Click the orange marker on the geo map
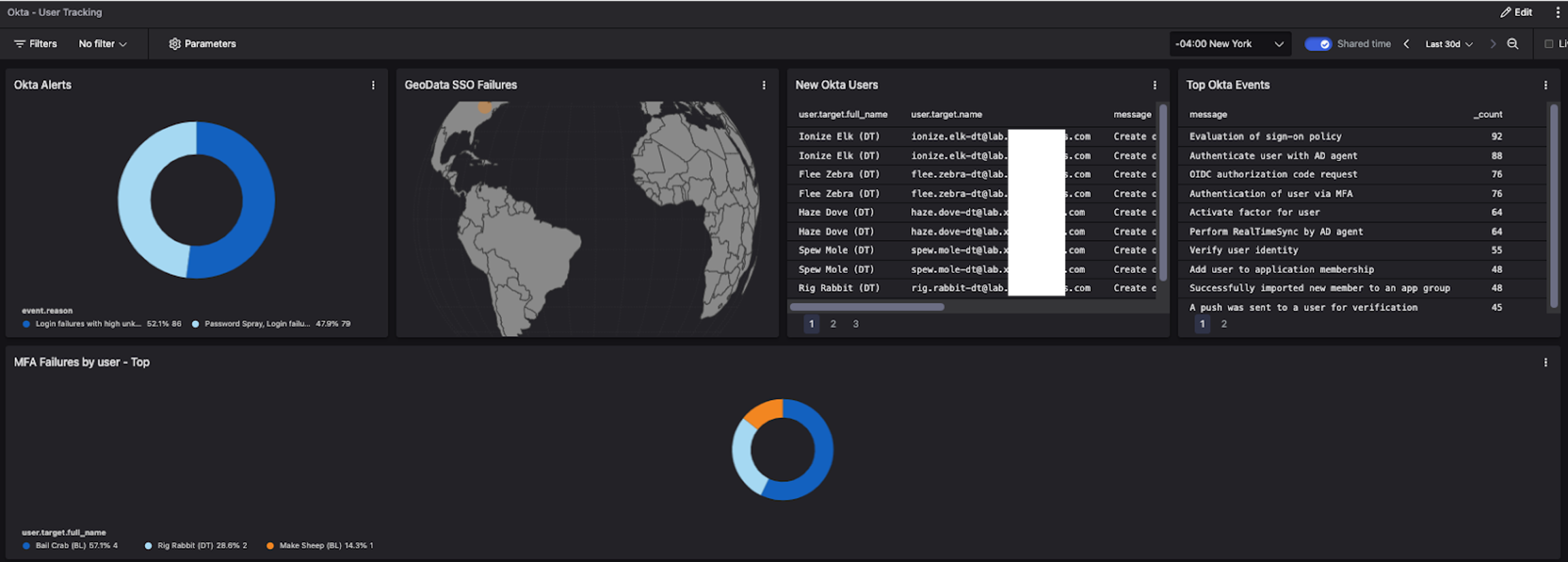 (x=484, y=106)
